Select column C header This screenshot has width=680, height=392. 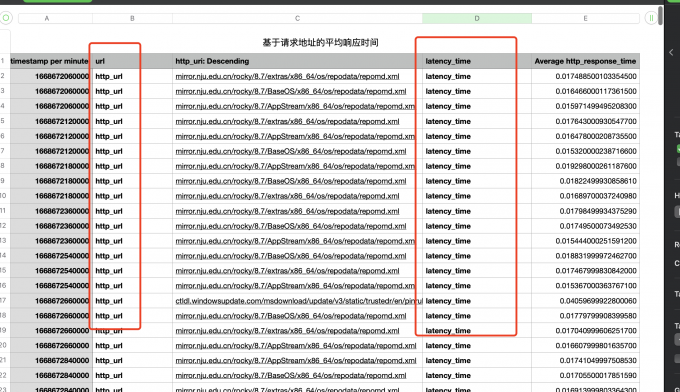297,18
